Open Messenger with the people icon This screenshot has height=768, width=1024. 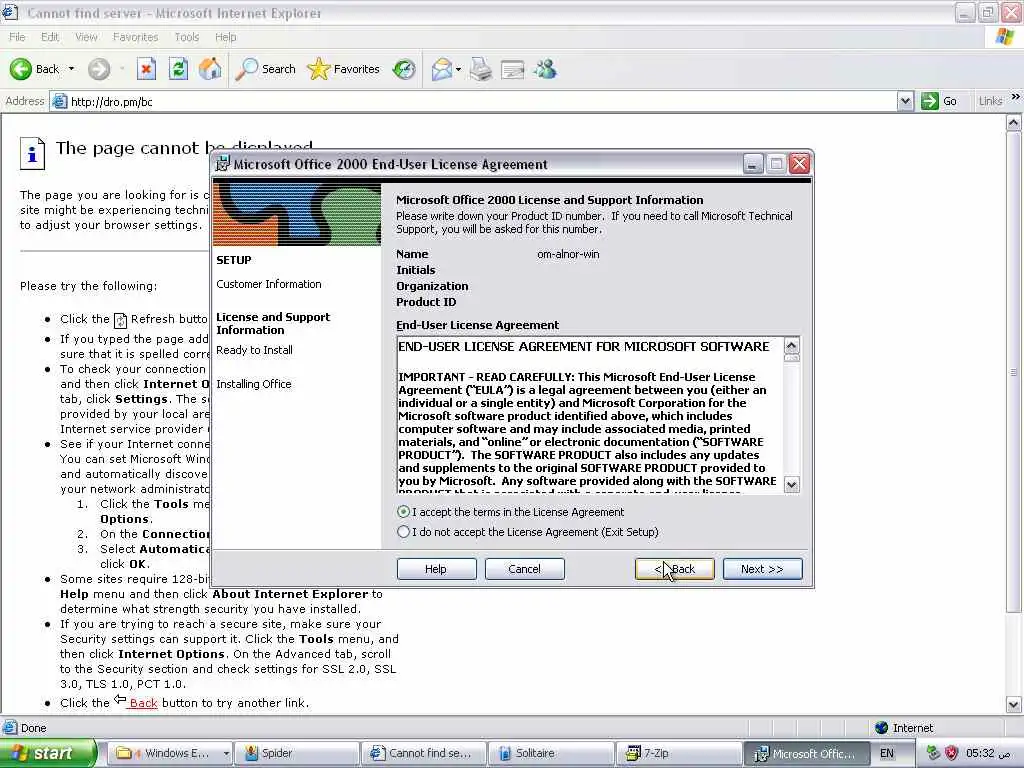545,69
